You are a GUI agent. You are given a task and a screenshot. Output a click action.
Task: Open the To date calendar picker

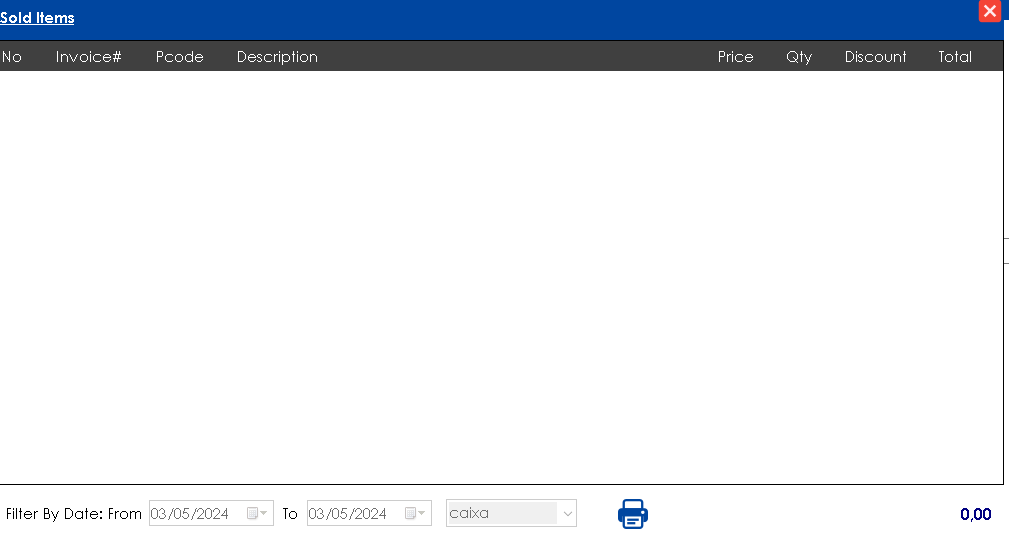tap(415, 514)
